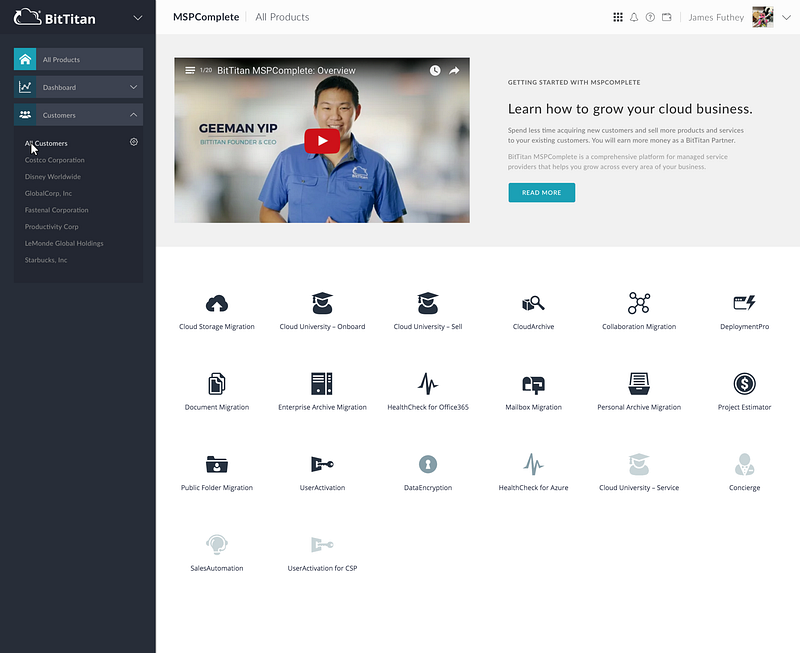The image size is (800, 653).
Task: Check notifications bell icon
Action: (x=634, y=17)
